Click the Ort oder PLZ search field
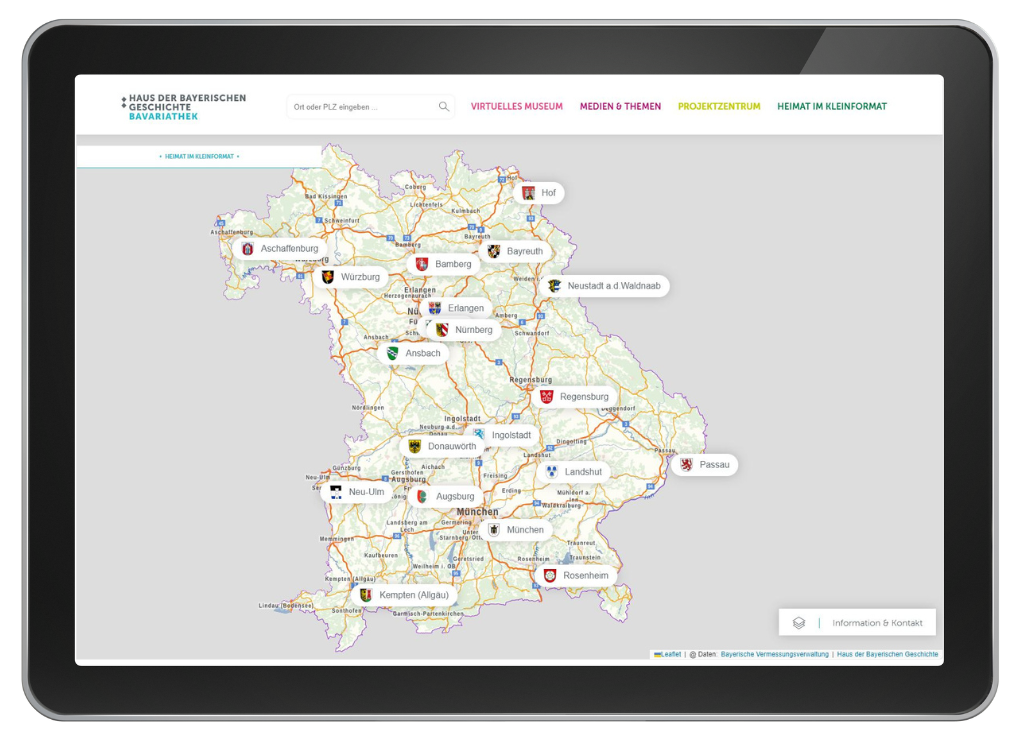1017x735 pixels. [x=360, y=107]
